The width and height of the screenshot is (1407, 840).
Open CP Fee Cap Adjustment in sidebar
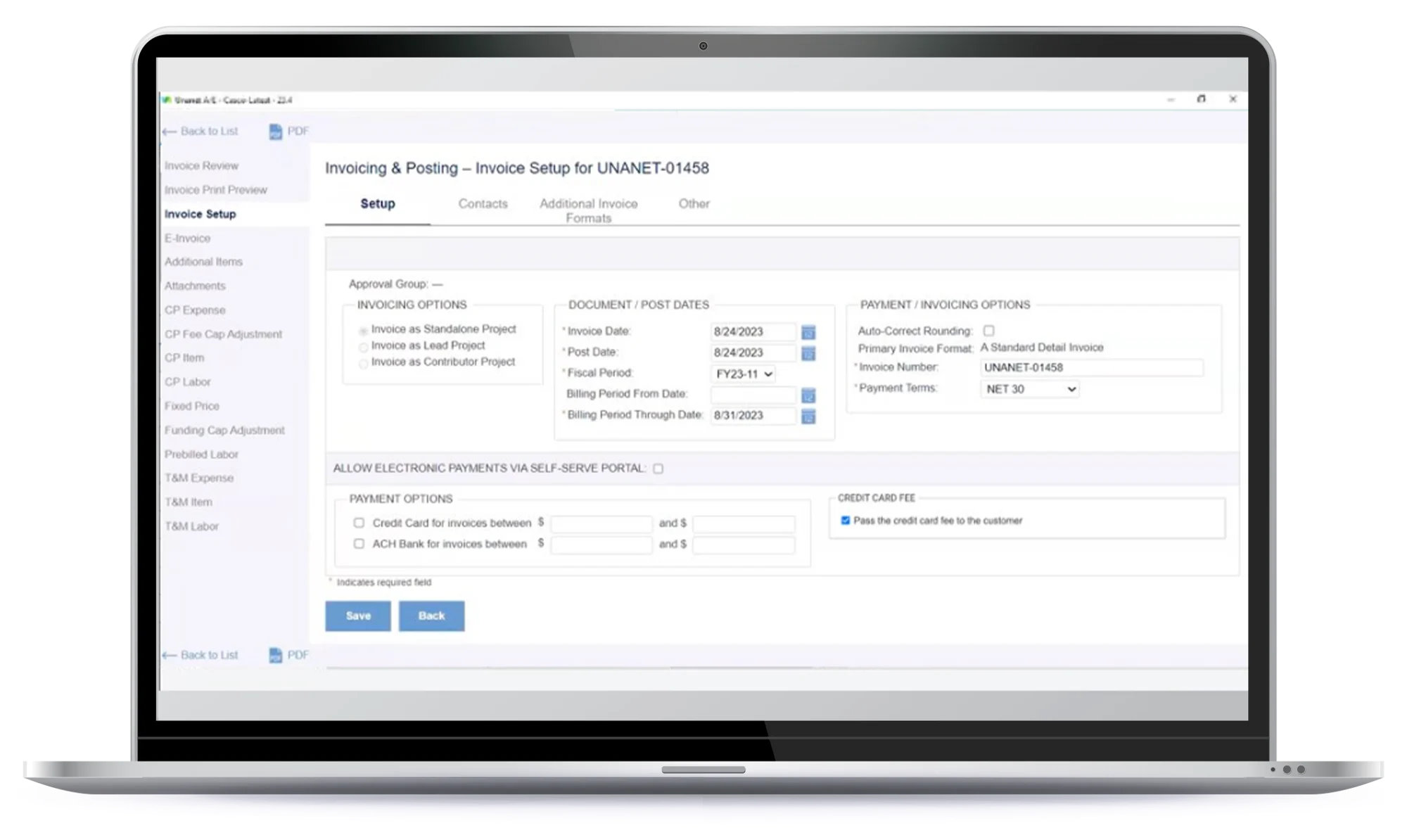click(223, 334)
